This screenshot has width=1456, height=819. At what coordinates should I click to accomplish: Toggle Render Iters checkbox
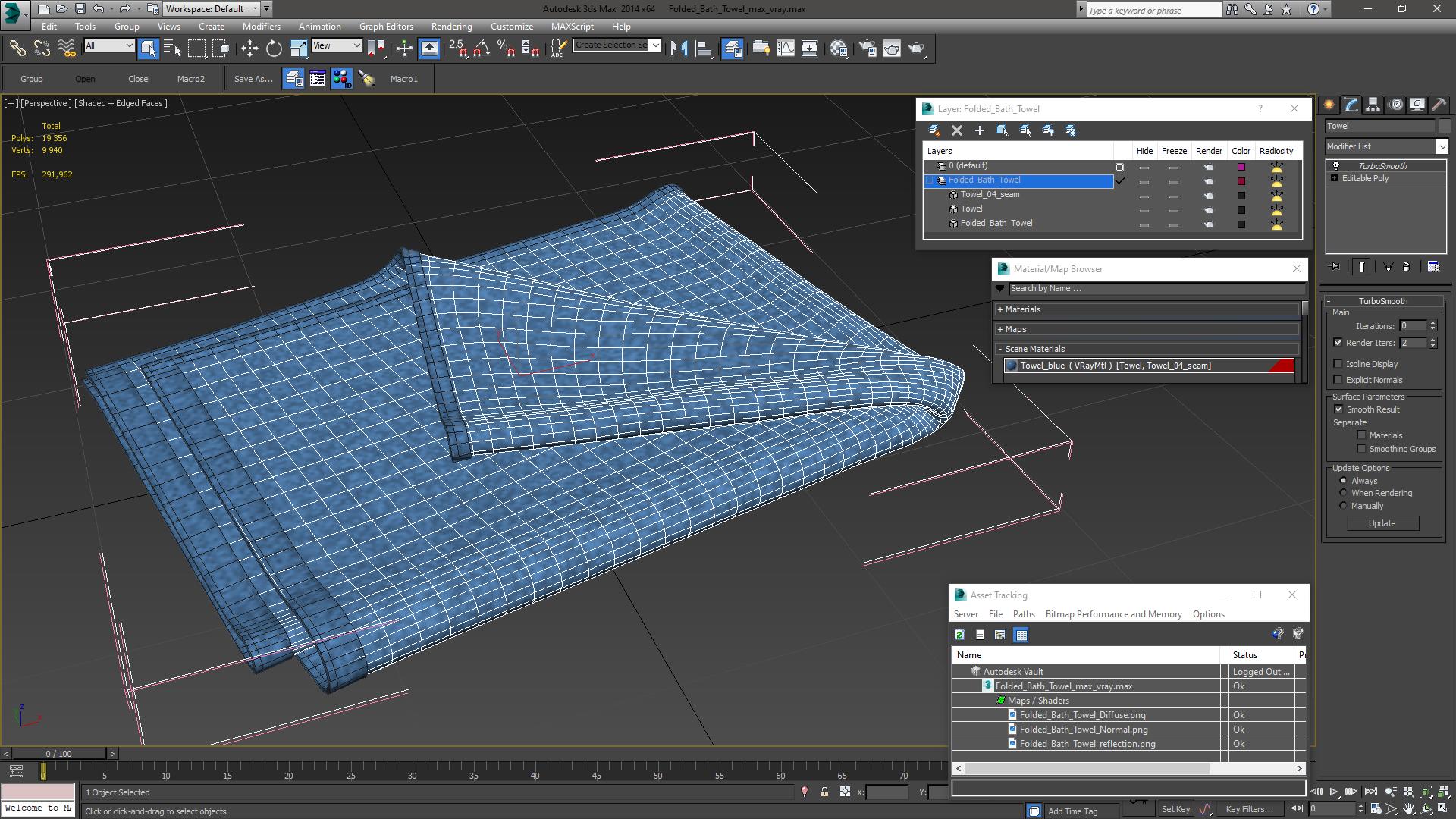coord(1338,343)
